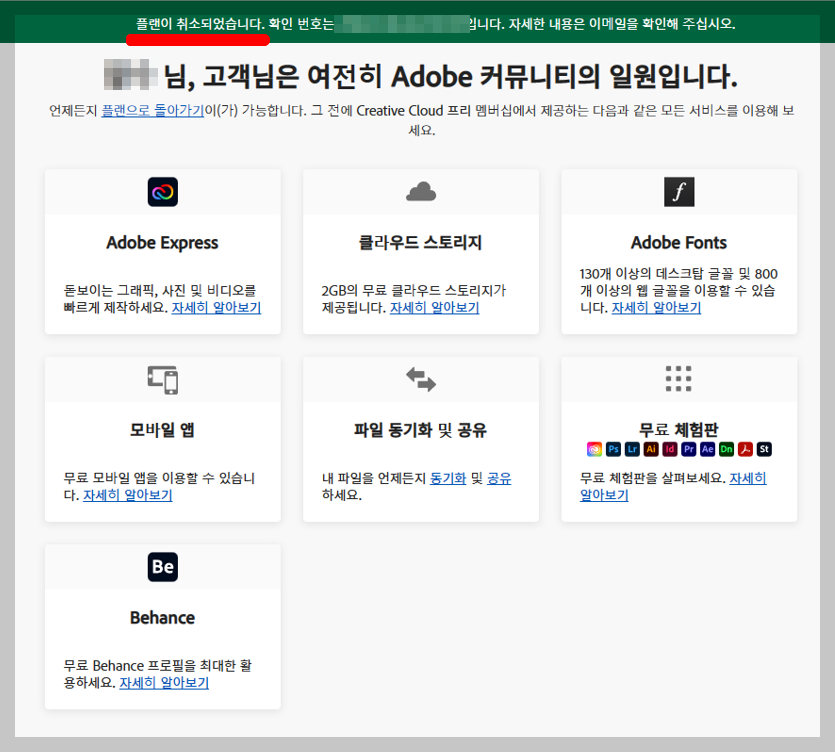Open the Illustrator trial icon
This screenshot has height=752, width=835.
pos(651,449)
